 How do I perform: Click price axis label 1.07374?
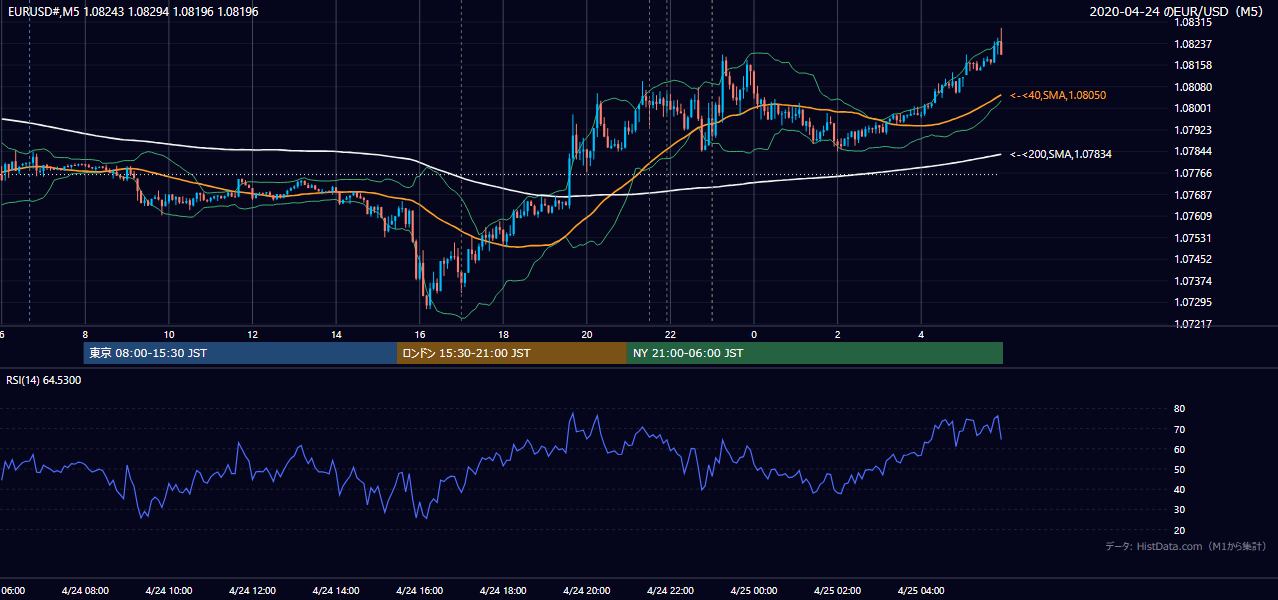[x=1194, y=281]
